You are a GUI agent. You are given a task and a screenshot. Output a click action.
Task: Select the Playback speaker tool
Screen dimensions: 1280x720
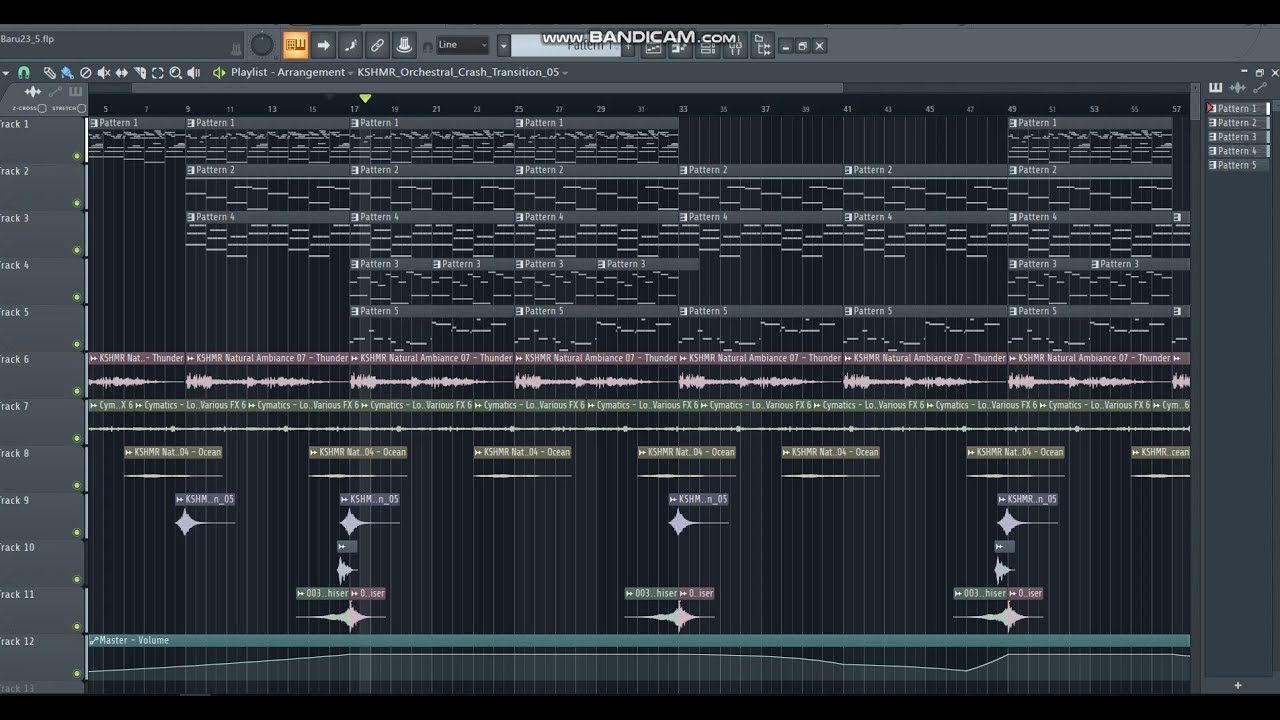(193, 72)
